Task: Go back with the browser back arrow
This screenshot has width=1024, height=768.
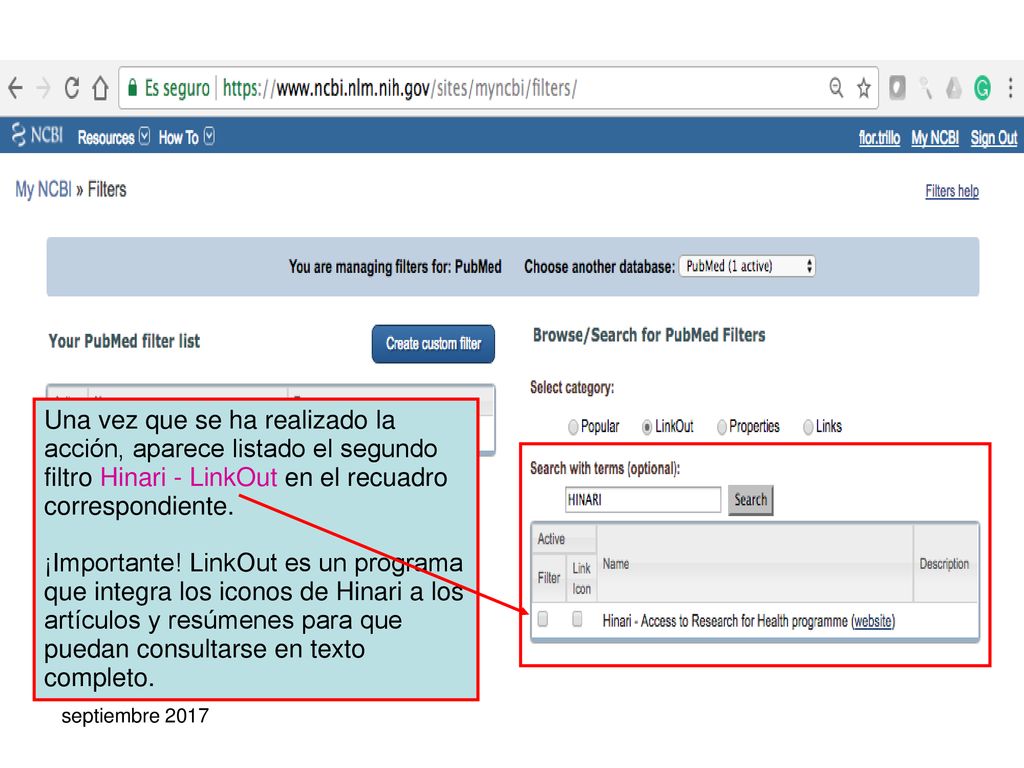Action: (x=16, y=88)
